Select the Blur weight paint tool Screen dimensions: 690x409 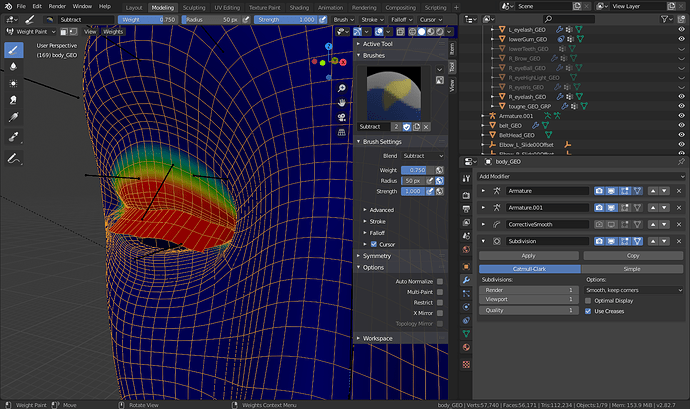[x=13, y=66]
